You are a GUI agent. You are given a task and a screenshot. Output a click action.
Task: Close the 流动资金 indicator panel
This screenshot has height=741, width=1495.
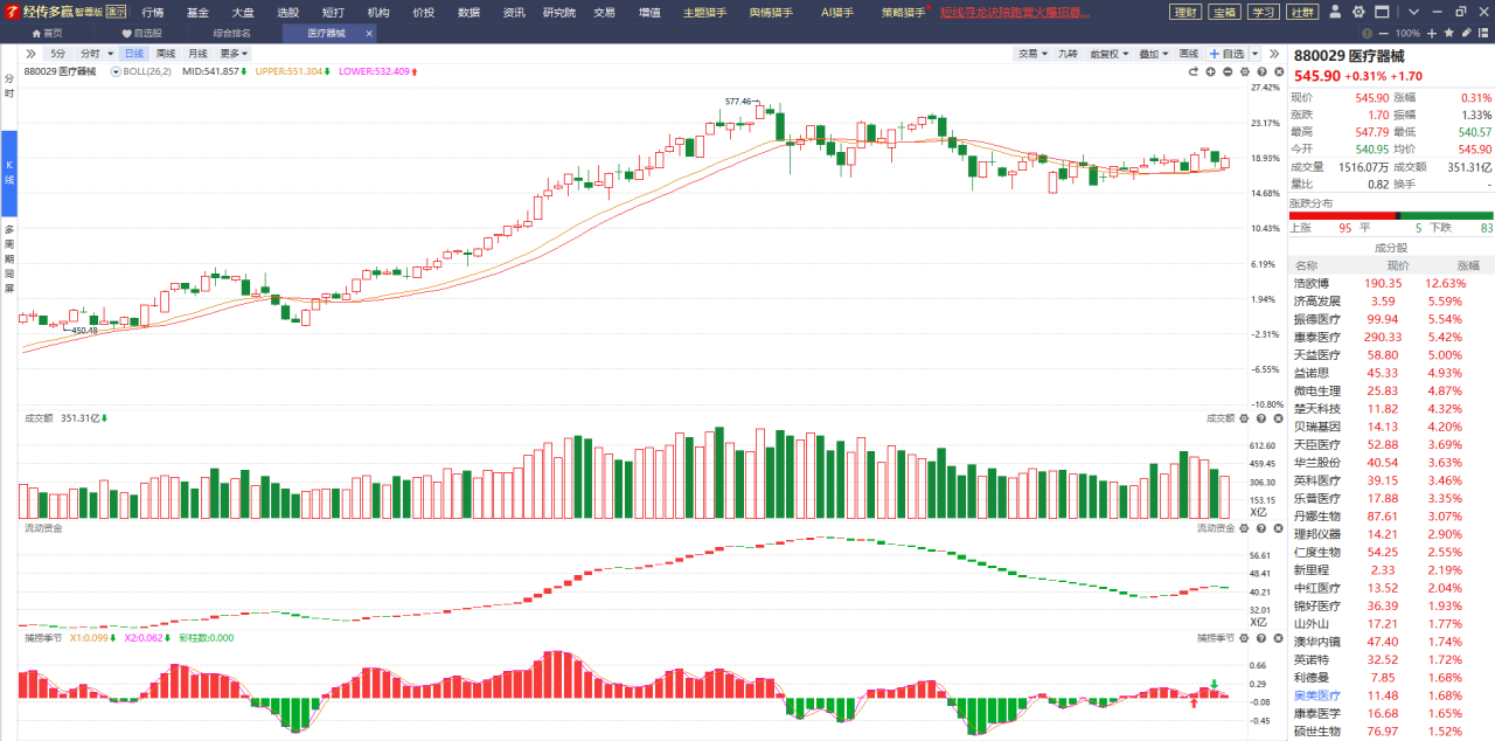1277,528
